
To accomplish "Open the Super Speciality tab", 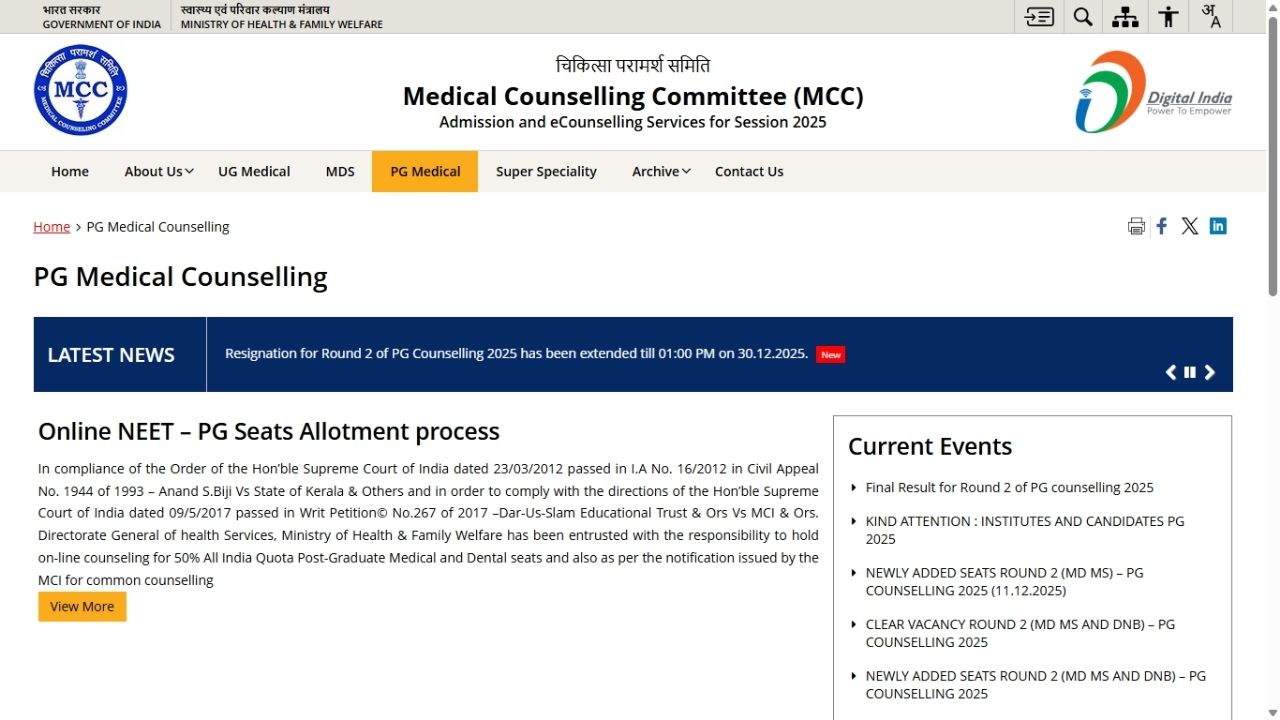I will point(546,171).
